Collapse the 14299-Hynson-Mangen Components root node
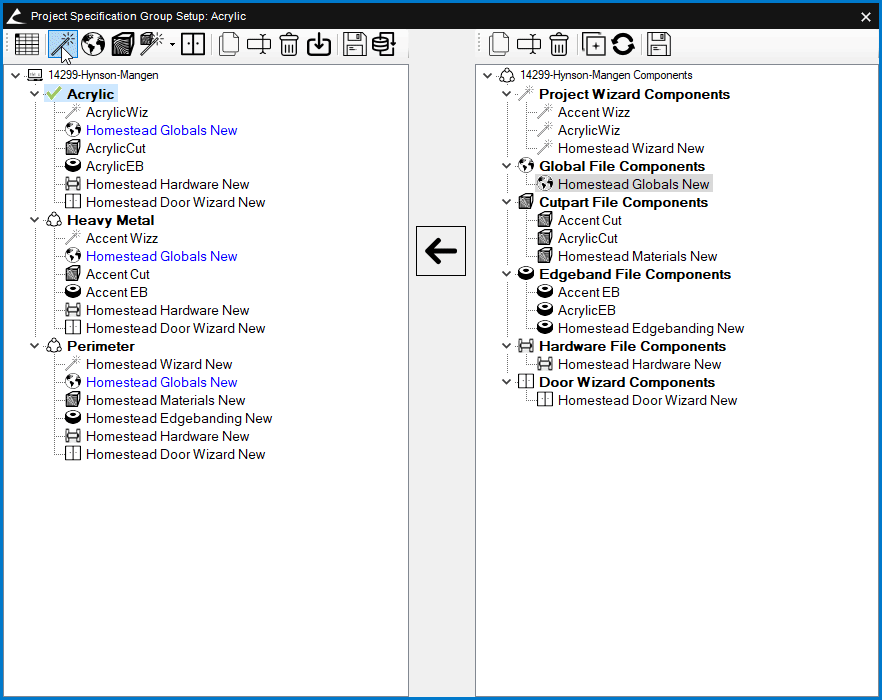Image resolution: width=882 pixels, height=700 pixels. click(488, 75)
